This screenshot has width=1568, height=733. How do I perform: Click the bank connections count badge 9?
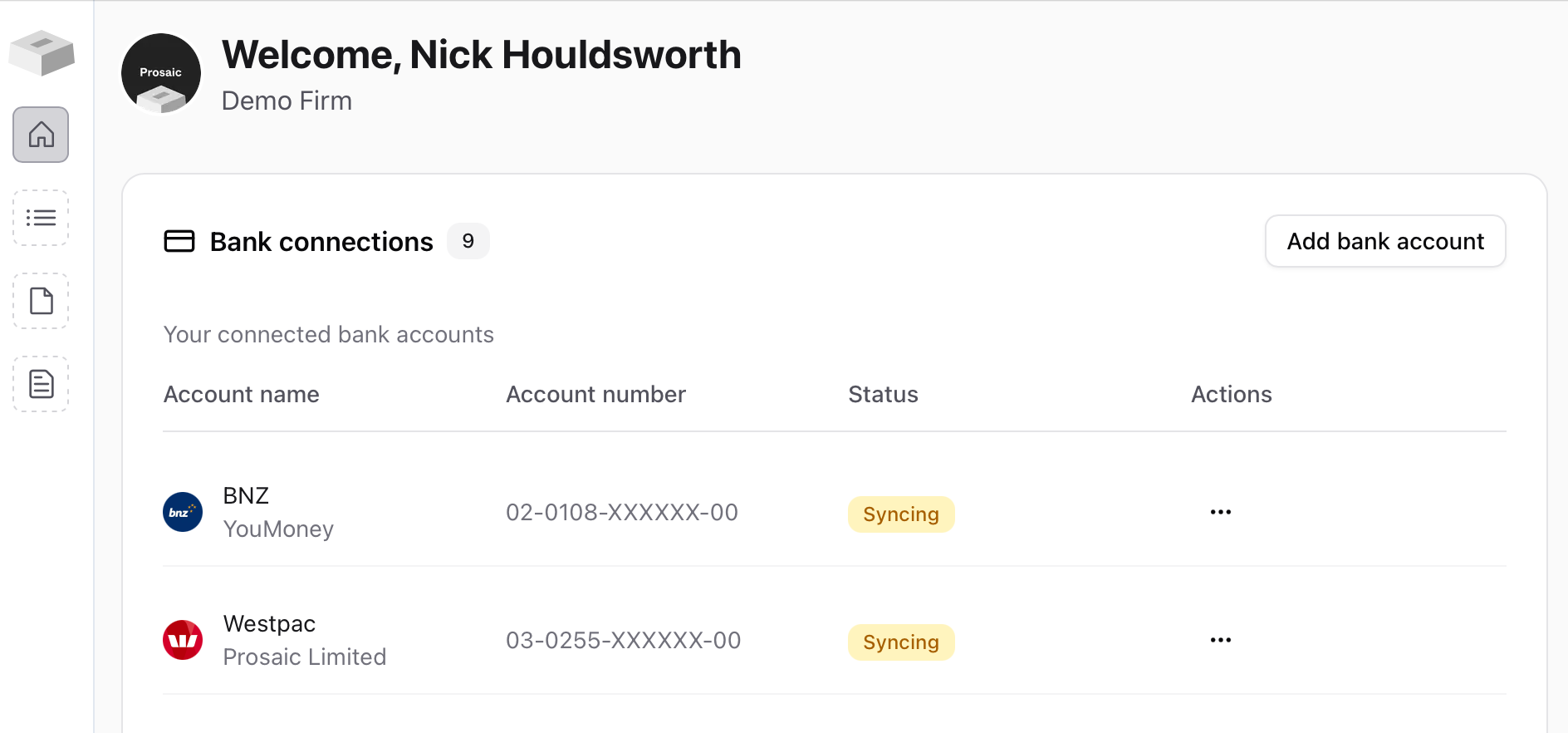coord(468,241)
